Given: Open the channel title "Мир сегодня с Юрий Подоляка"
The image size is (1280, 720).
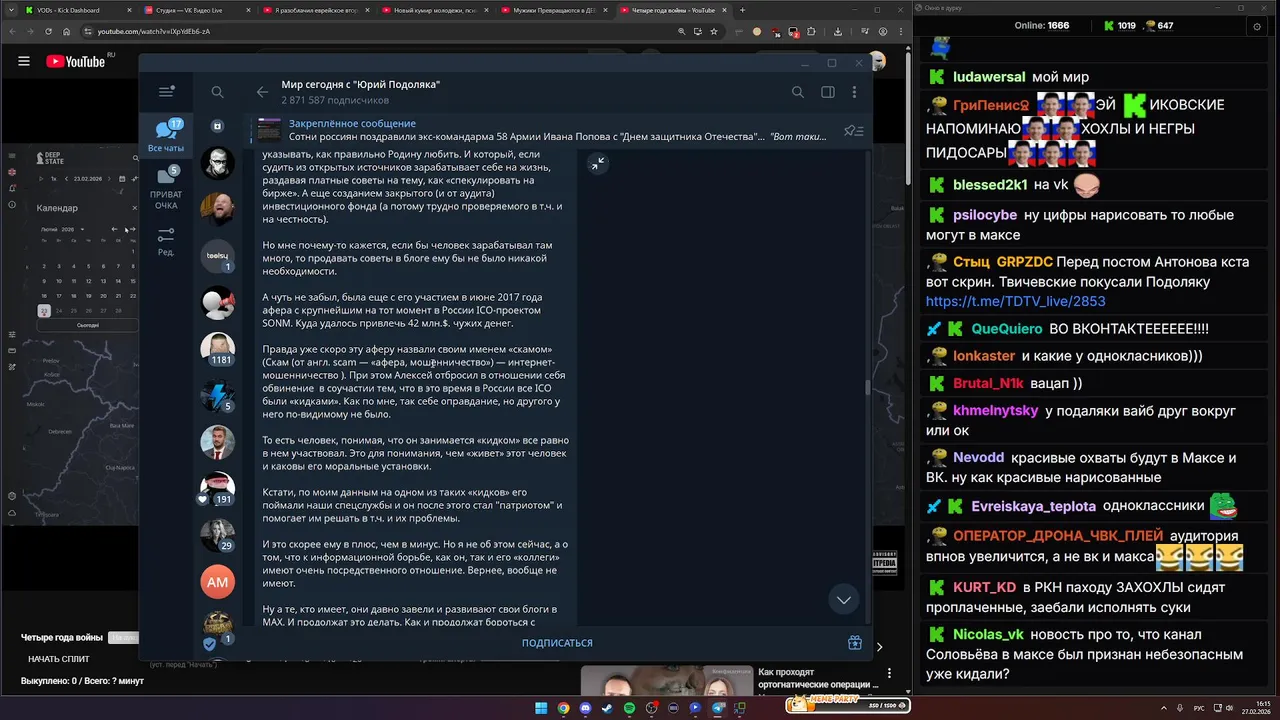Looking at the screenshot, I should pyautogui.click(x=360, y=85).
